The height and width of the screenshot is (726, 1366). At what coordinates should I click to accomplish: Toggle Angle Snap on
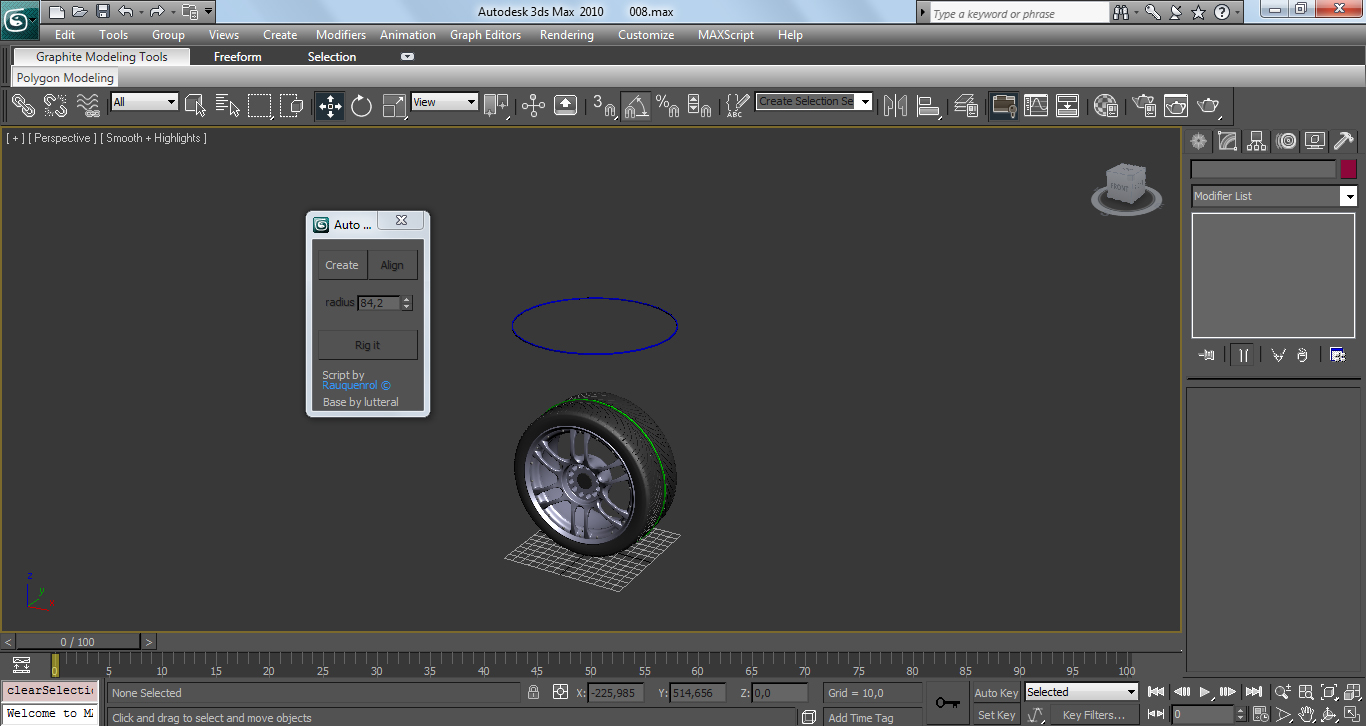coord(637,105)
